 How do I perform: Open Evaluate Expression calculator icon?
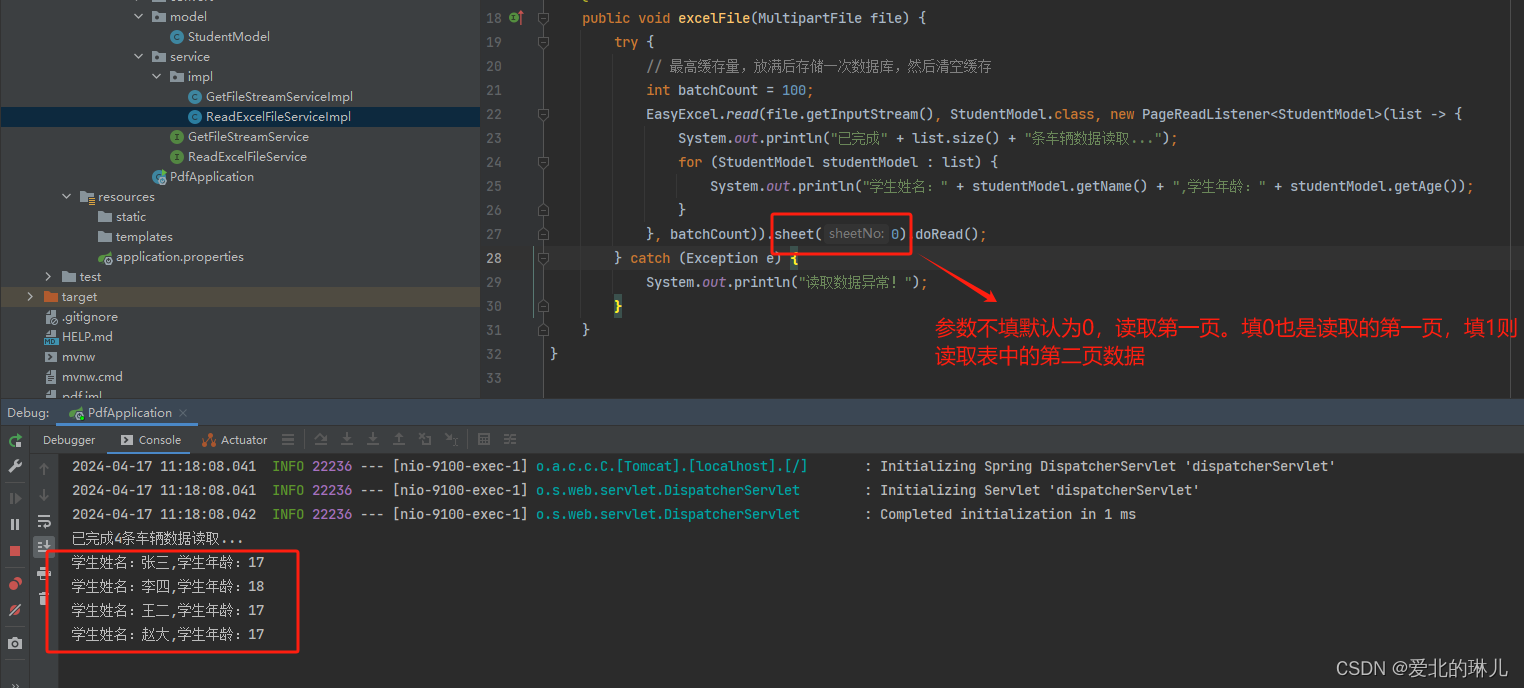(x=484, y=440)
